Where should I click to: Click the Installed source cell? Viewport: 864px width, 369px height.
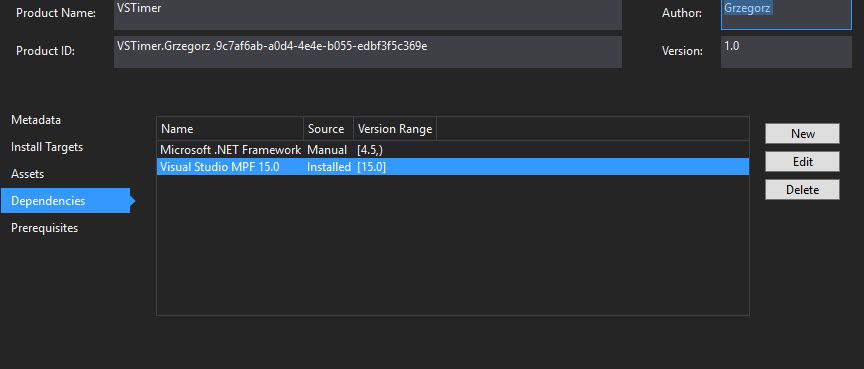[x=329, y=167]
